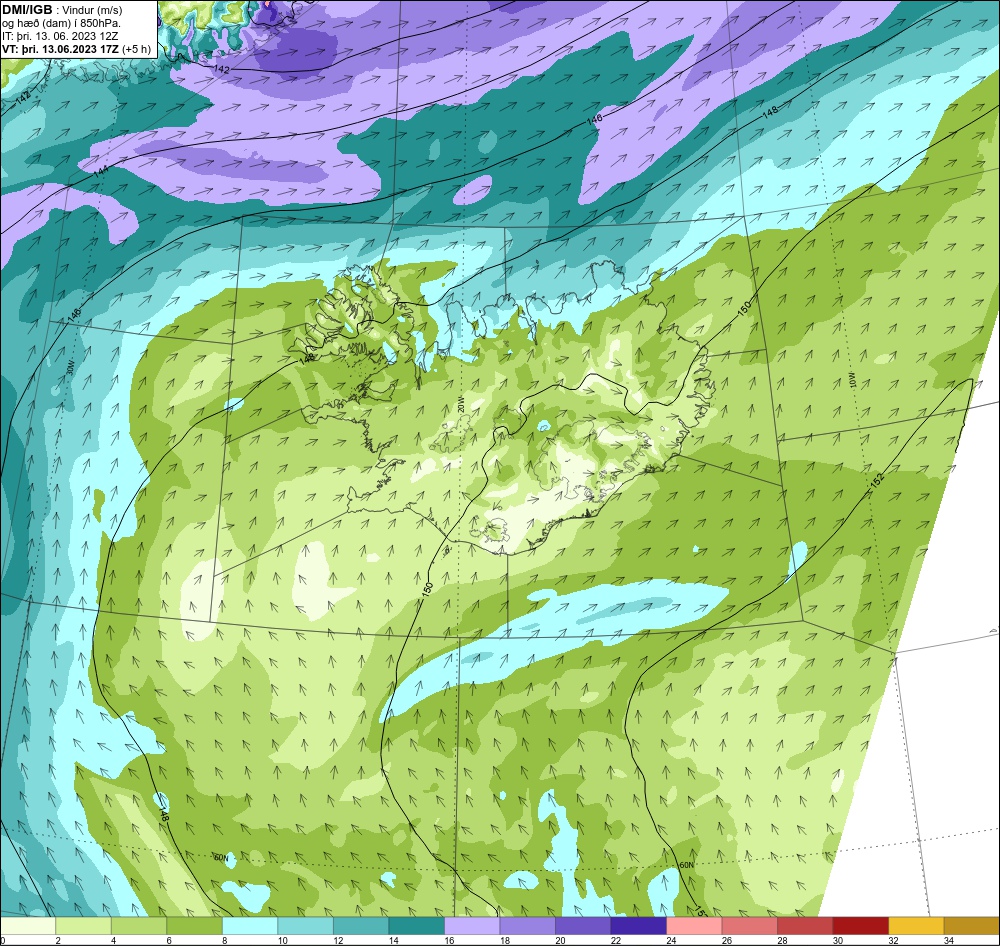1000x946 pixels.
Task: Click the lavender swatch between 16 and 18
Action: coord(472,925)
